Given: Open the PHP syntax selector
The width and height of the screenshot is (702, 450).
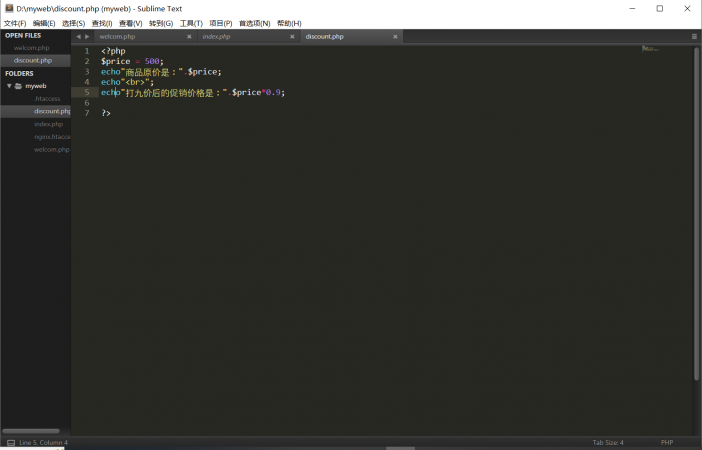Looking at the screenshot, I should pos(667,442).
